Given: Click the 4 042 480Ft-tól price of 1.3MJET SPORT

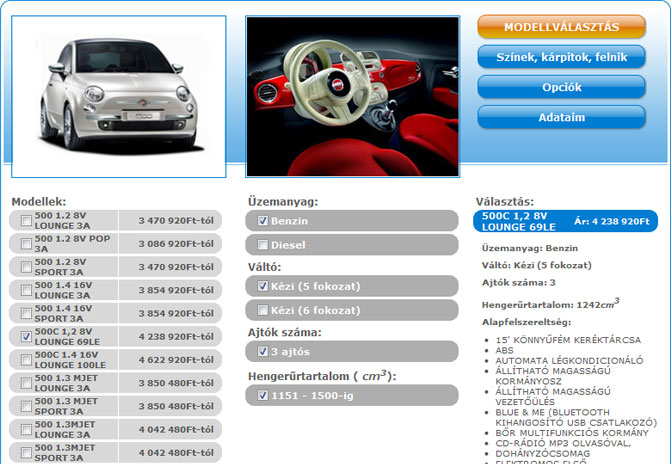Looking at the screenshot, I should point(176,452).
